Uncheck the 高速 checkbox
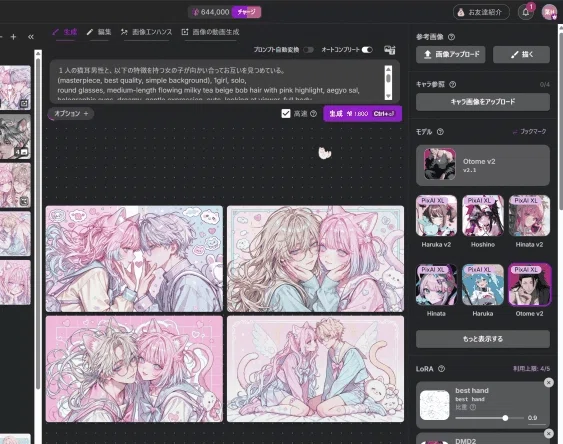This screenshot has height=444, width=563. pos(286,113)
